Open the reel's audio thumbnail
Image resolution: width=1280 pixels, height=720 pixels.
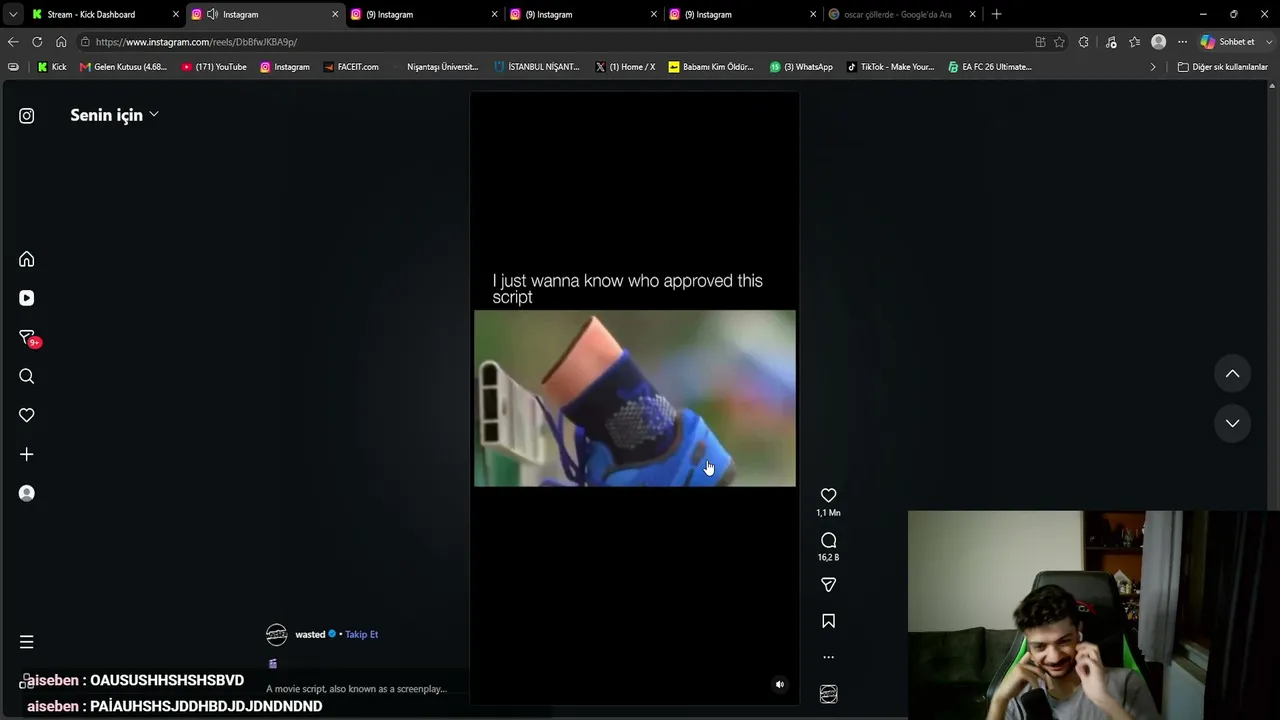tap(828, 694)
